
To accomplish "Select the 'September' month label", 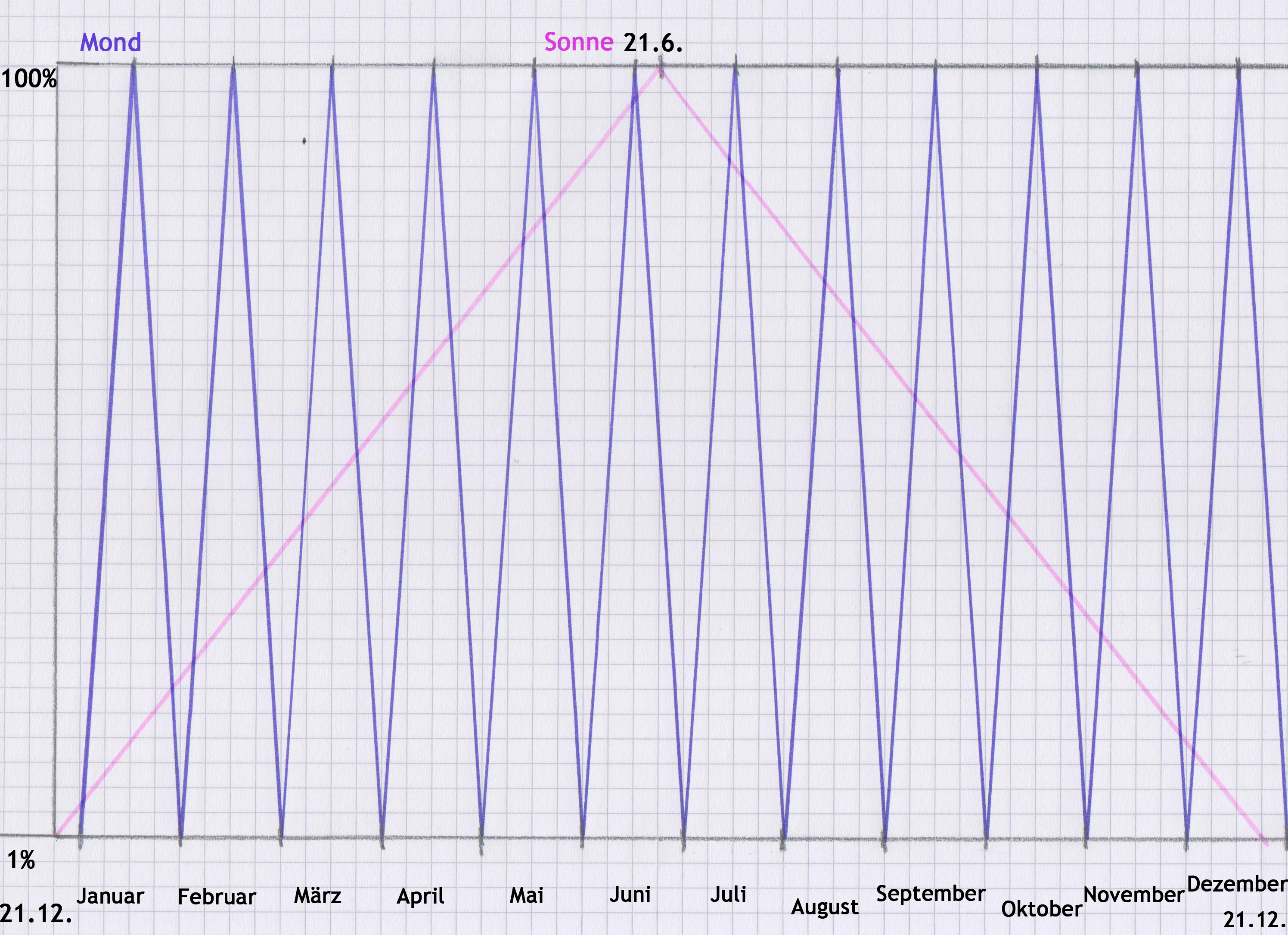I will [x=931, y=894].
